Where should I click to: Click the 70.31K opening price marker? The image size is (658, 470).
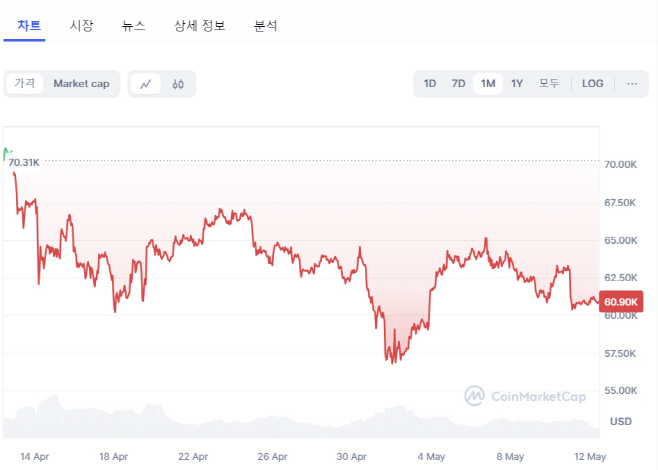pyautogui.click(x=24, y=163)
